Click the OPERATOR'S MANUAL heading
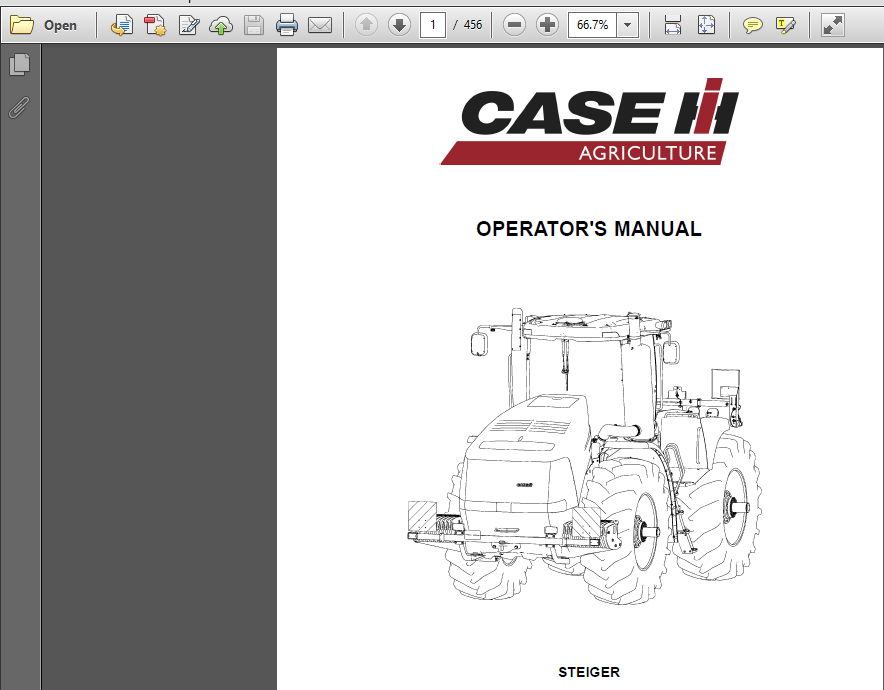Screen dimensions: 884x690 (x=589, y=229)
